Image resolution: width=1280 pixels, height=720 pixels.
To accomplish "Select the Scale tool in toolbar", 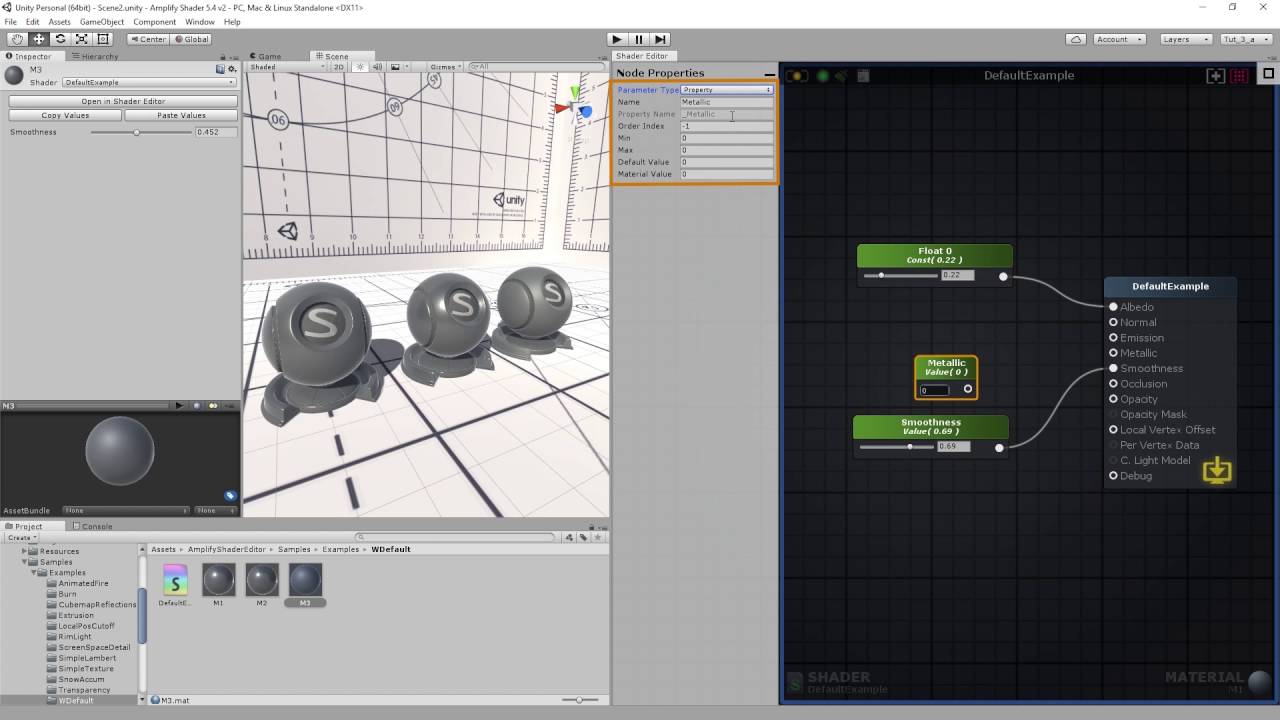I will (81, 39).
